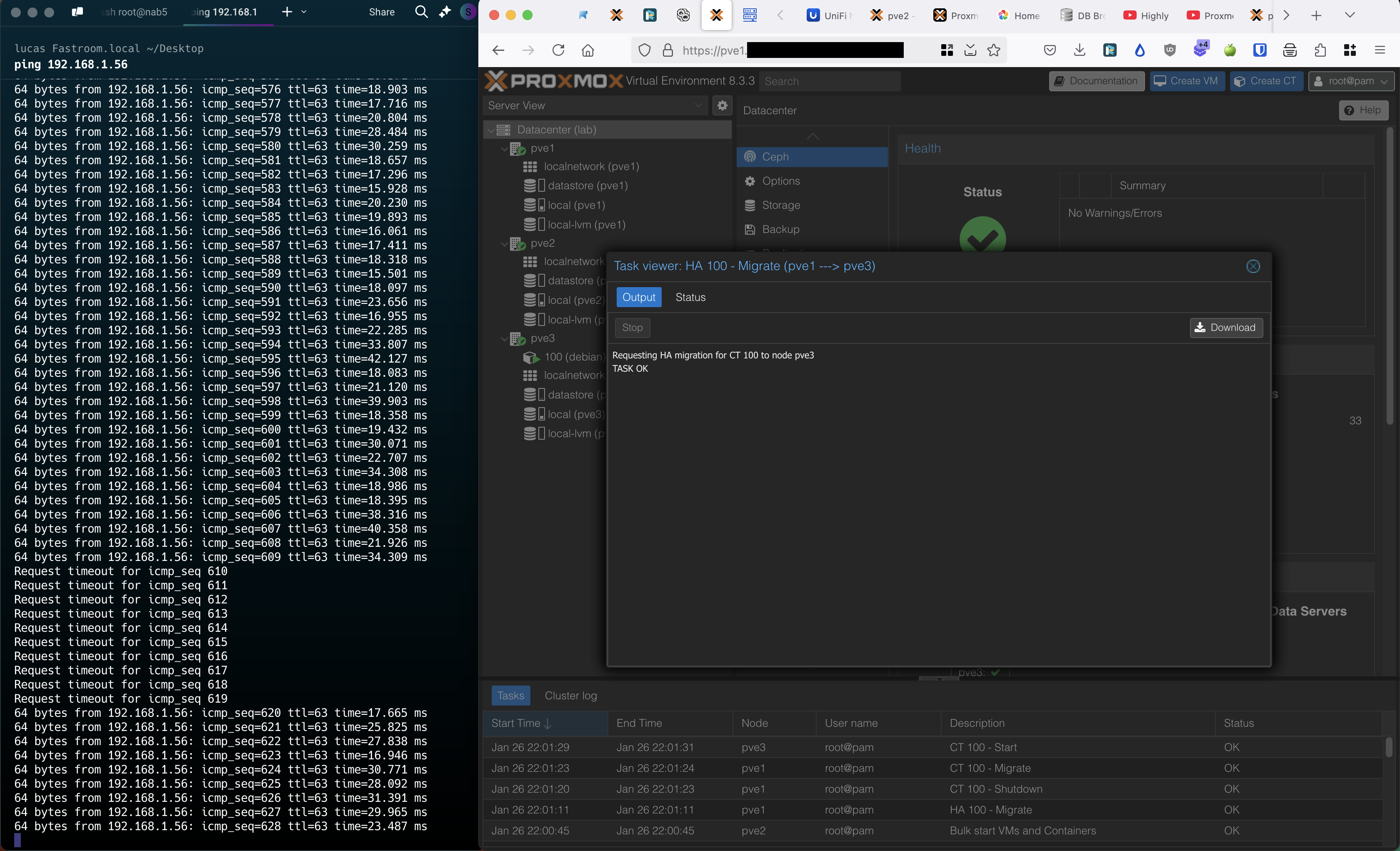Open Proxmox Documentation
1400x851 pixels.
click(x=1096, y=81)
